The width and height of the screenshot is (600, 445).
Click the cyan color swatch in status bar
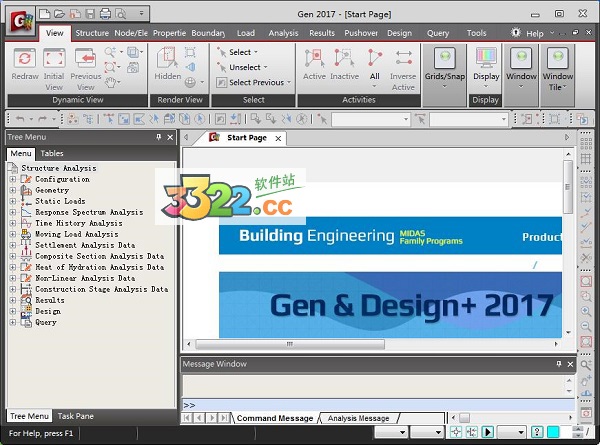[x=553, y=432]
